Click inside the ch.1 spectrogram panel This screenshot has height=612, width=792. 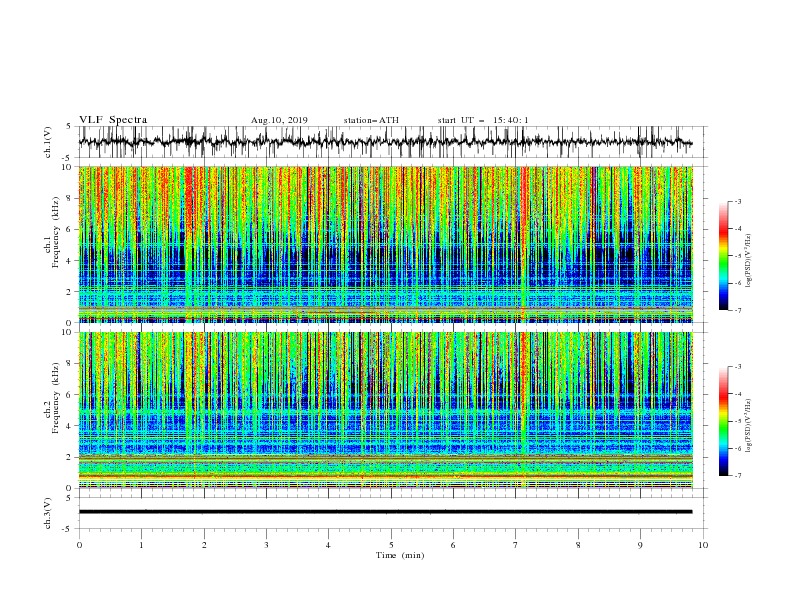click(x=385, y=244)
